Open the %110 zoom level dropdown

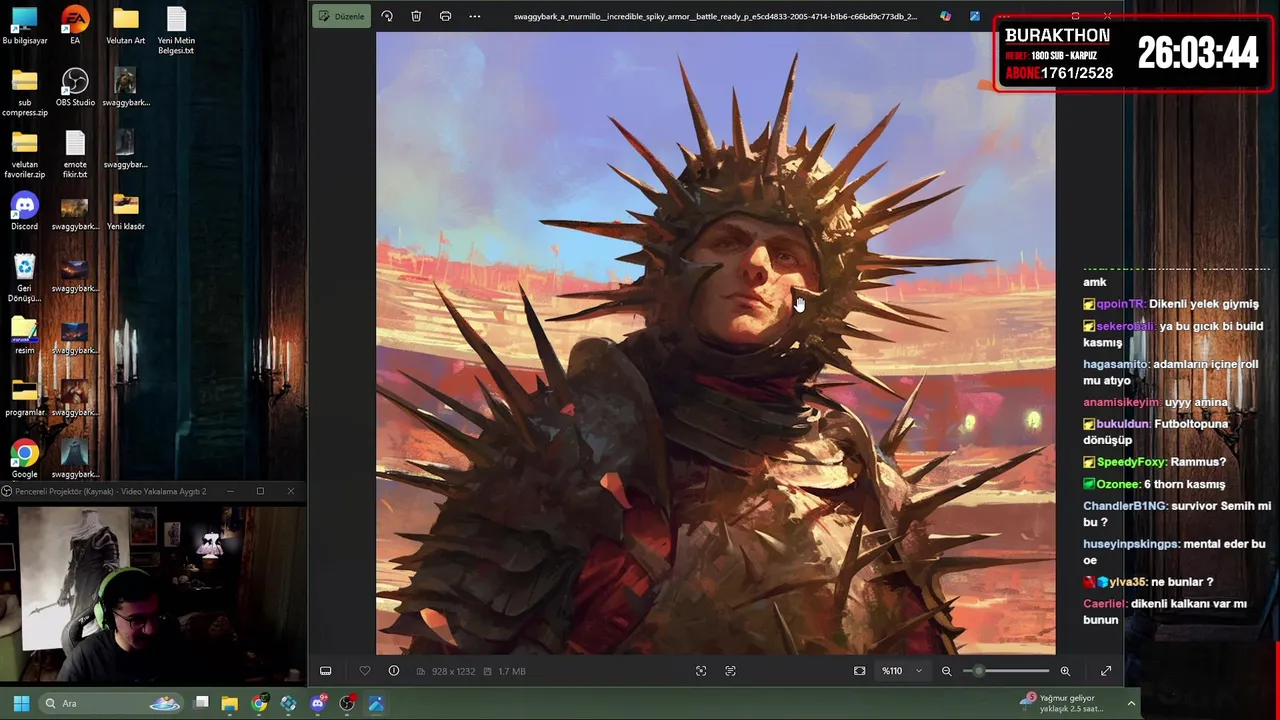pyautogui.click(x=902, y=671)
